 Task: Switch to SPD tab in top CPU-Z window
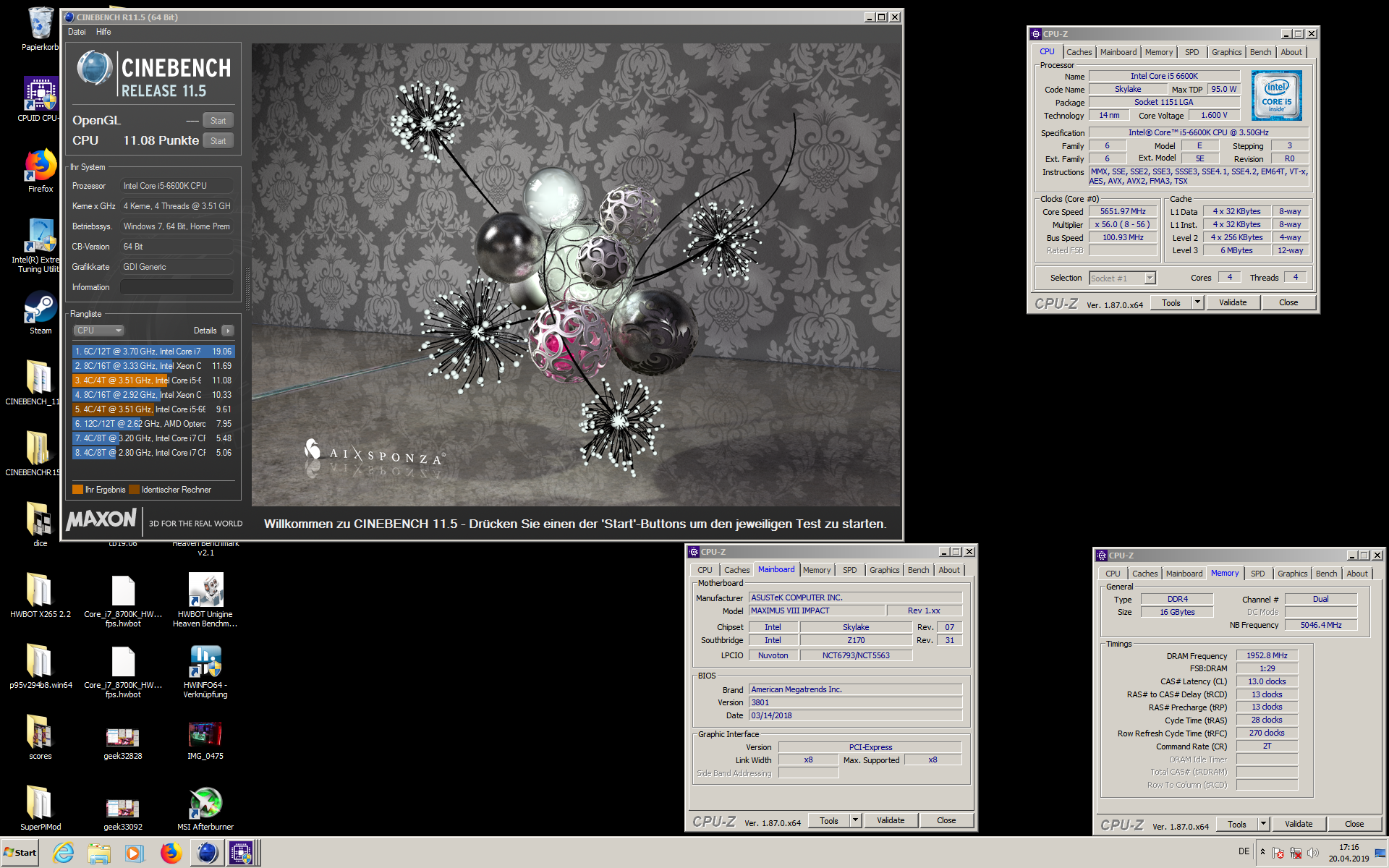[1192, 52]
